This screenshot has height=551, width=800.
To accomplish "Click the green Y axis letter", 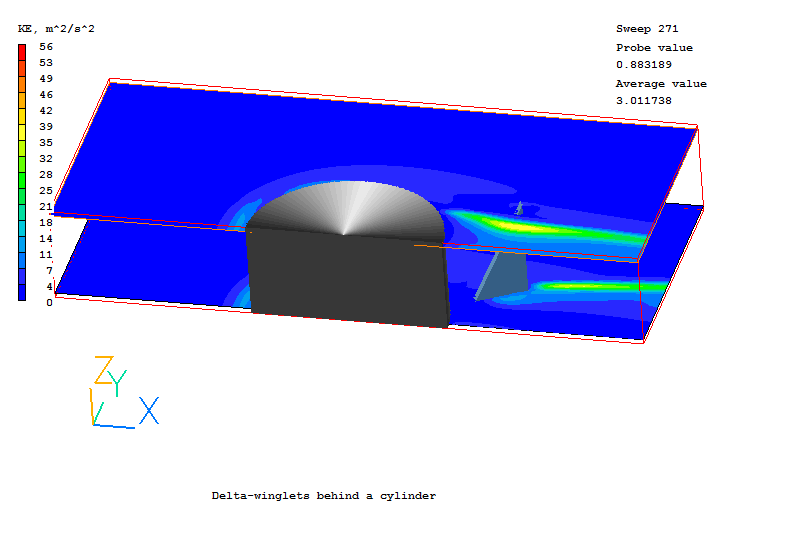I will click(119, 382).
